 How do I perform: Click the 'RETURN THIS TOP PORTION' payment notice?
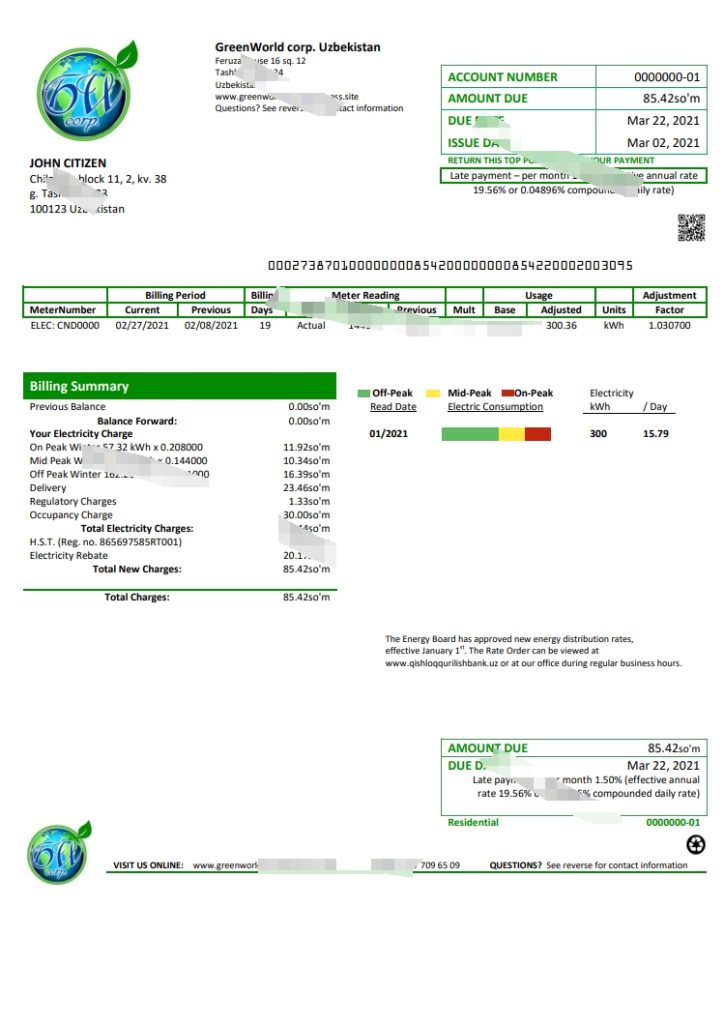pos(550,161)
